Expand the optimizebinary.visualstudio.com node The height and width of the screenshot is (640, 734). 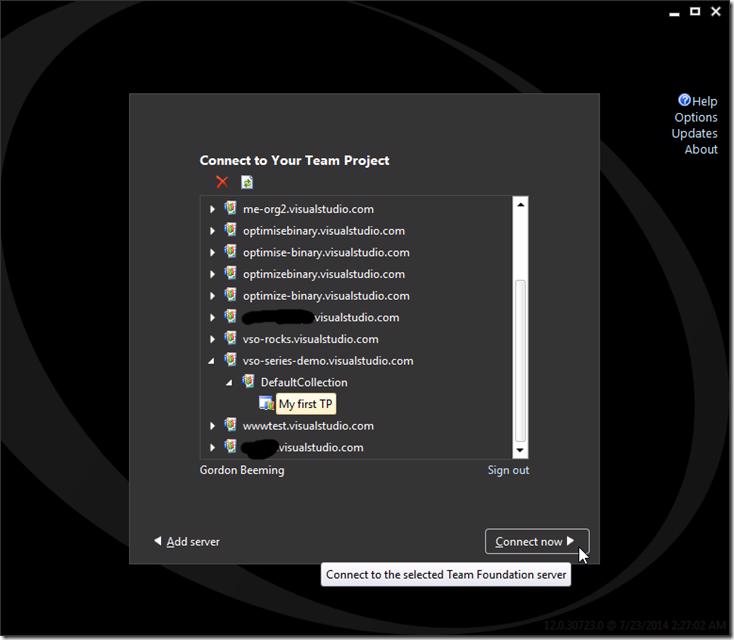click(213, 274)
